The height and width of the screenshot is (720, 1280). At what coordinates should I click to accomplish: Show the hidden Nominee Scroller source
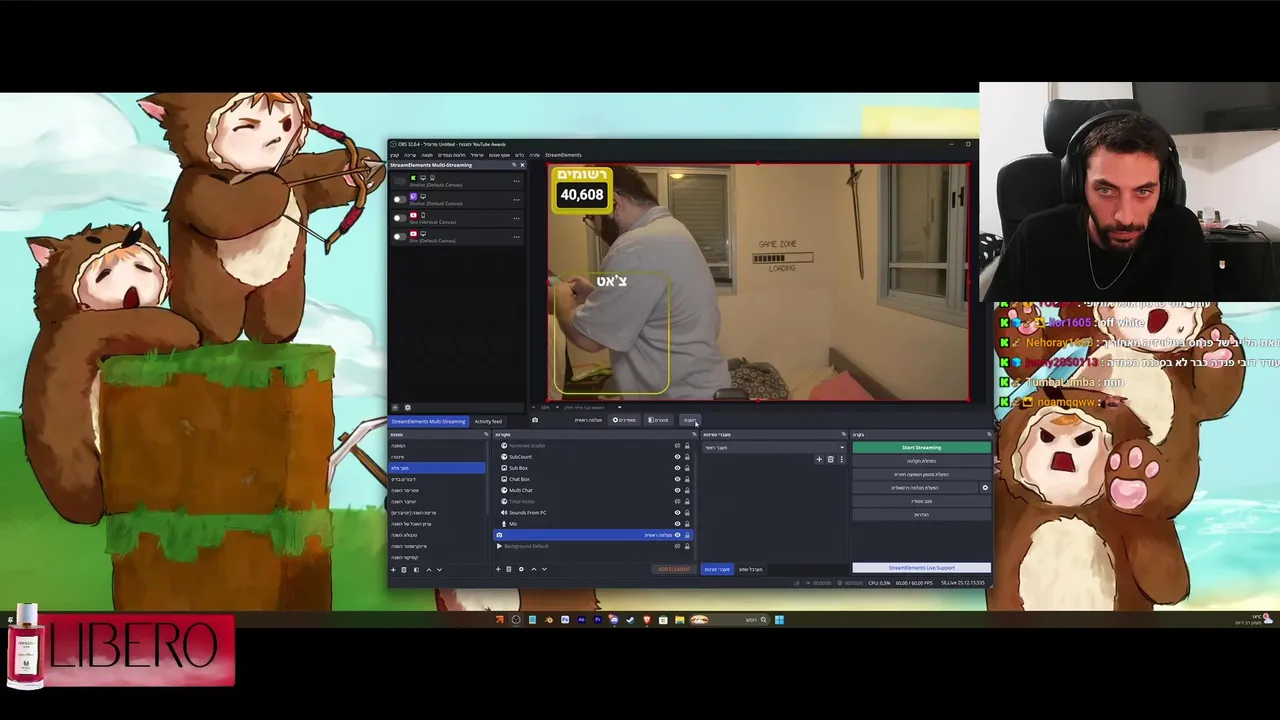(677, 446)
